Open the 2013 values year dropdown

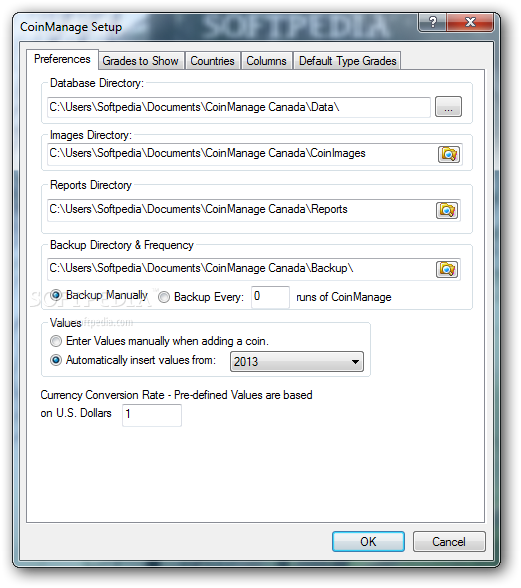pyautogui.click(x=297, y=362)
